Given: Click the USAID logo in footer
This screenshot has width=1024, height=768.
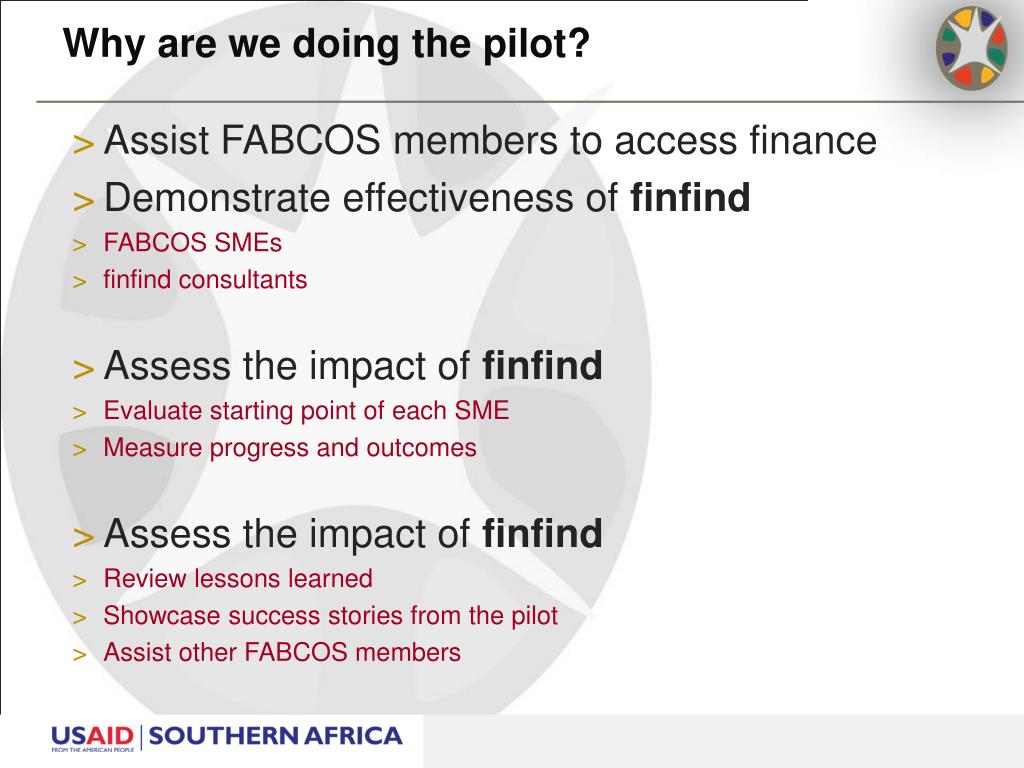Looking at the screenshot, I should point(92,738).
